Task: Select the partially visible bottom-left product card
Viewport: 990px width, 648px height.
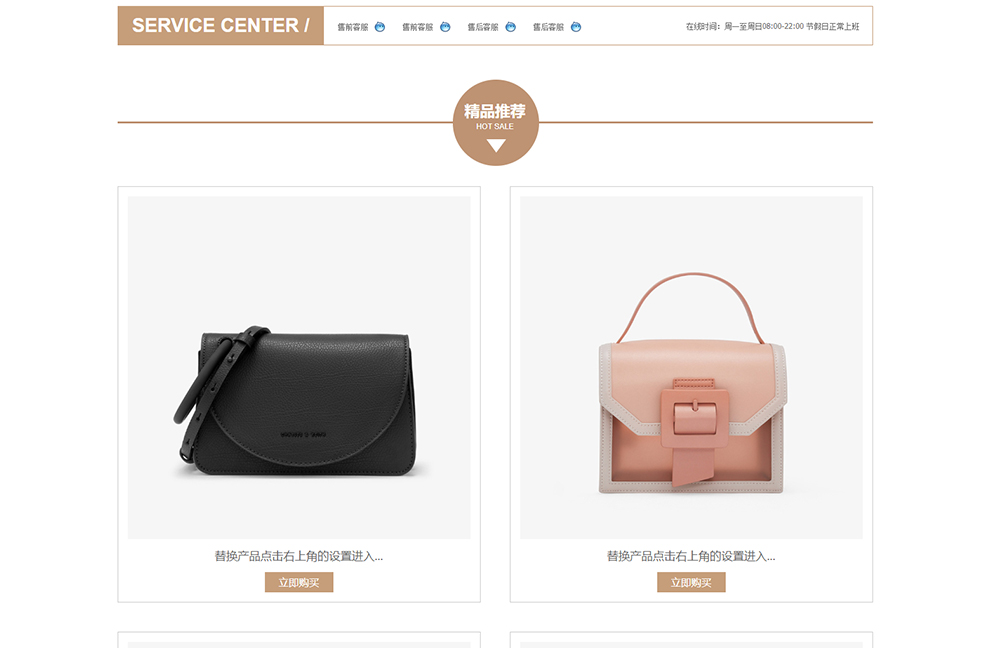Action: point(299,640)
